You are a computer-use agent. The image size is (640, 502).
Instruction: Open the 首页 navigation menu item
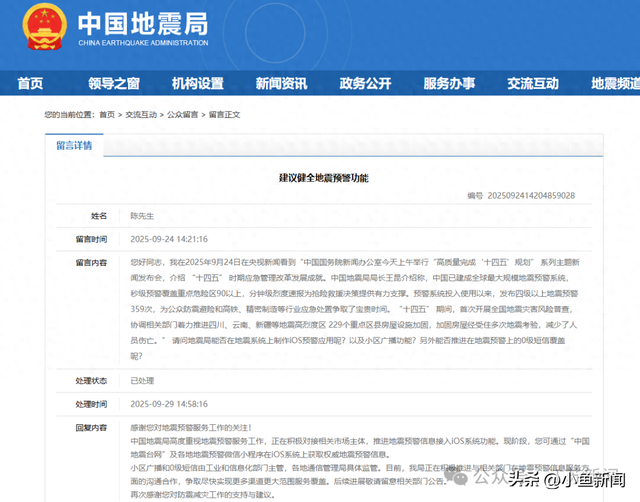31,83
